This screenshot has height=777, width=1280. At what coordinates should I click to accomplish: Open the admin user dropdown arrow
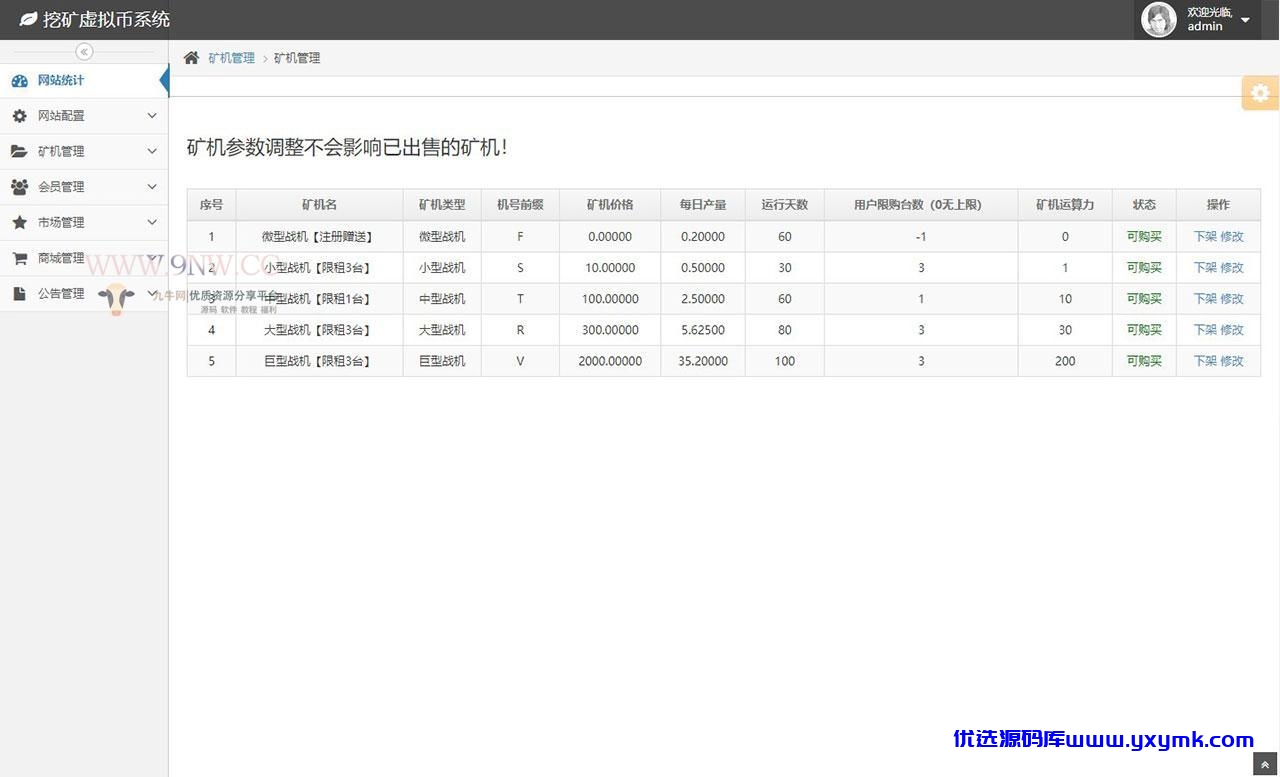[x=1245, y=20]
